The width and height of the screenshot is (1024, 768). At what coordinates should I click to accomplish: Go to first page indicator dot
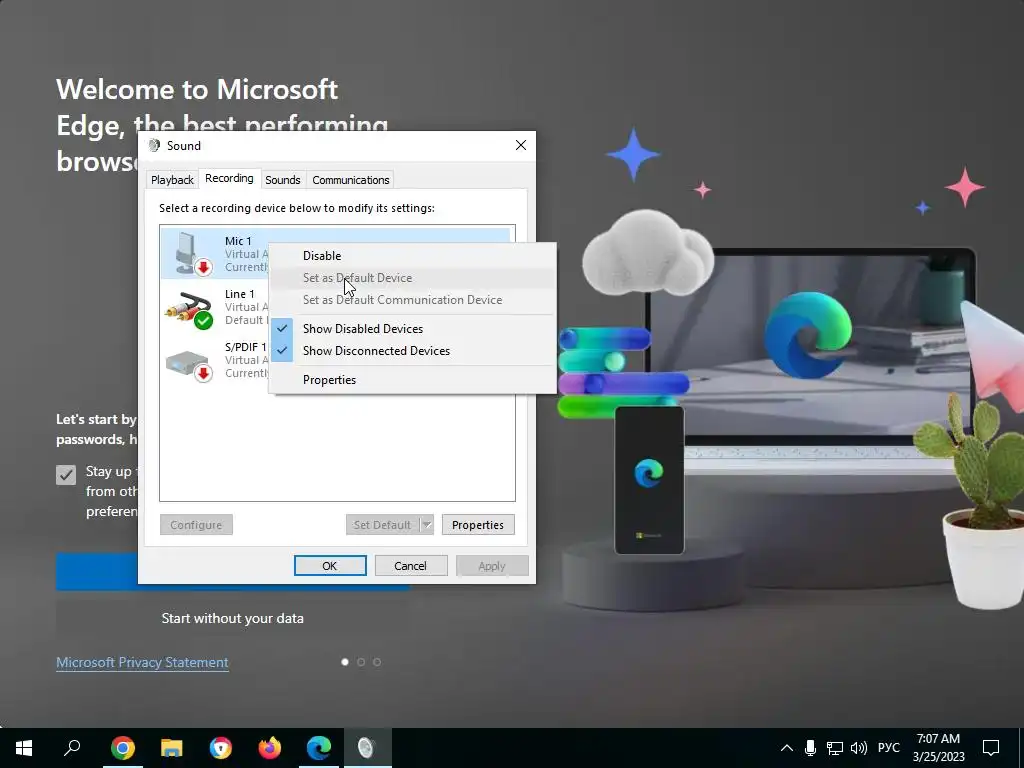pyautogui.click(x=345, y=662)
